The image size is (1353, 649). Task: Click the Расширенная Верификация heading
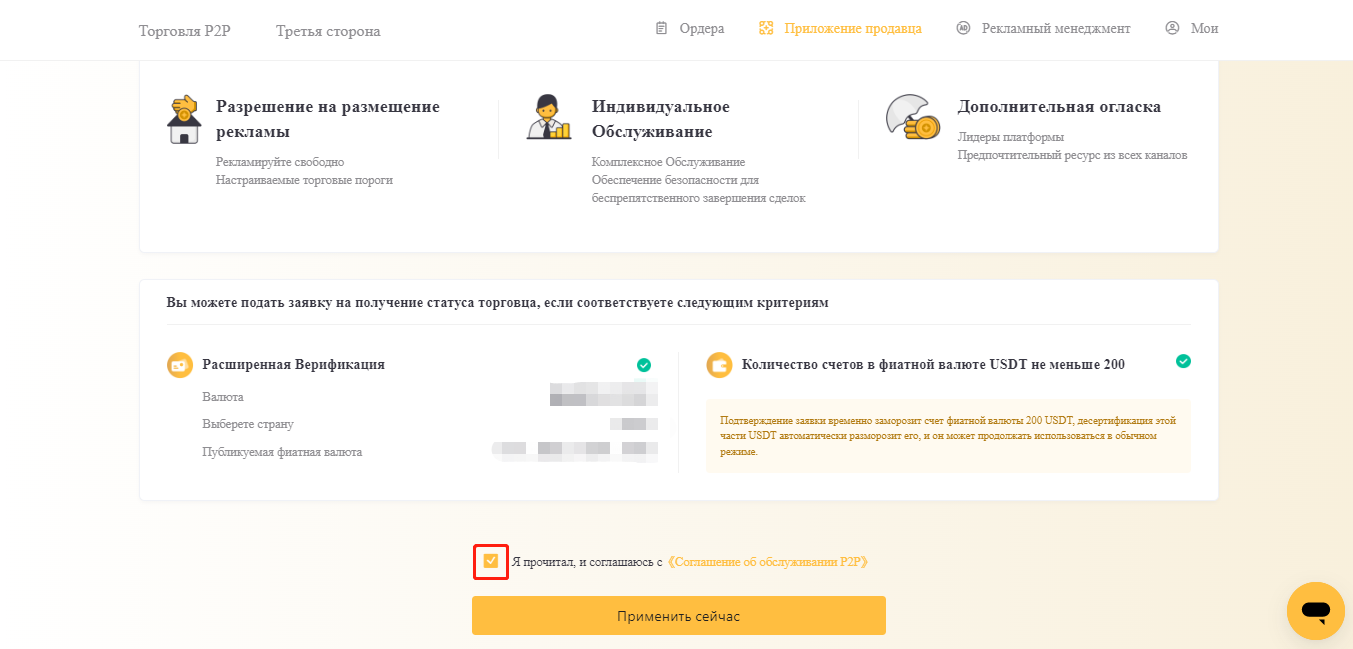(293, 365)
